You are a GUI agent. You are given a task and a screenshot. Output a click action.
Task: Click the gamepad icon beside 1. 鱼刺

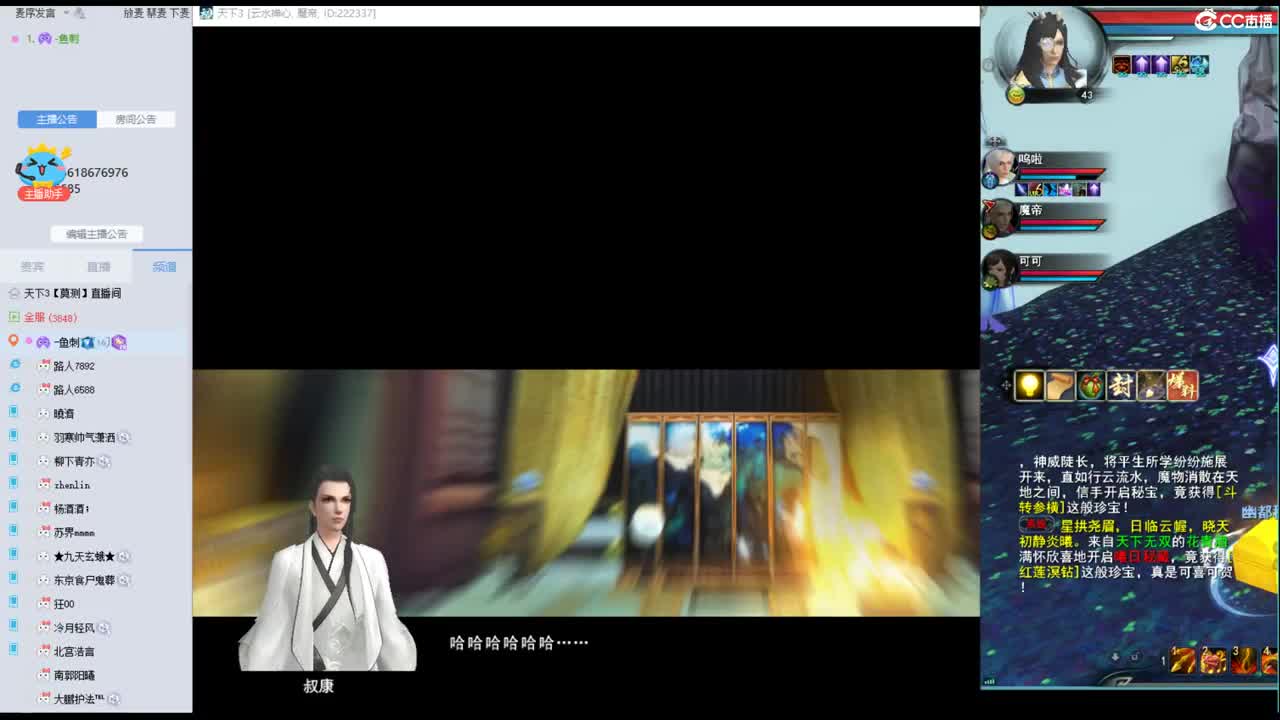point(45,38)
